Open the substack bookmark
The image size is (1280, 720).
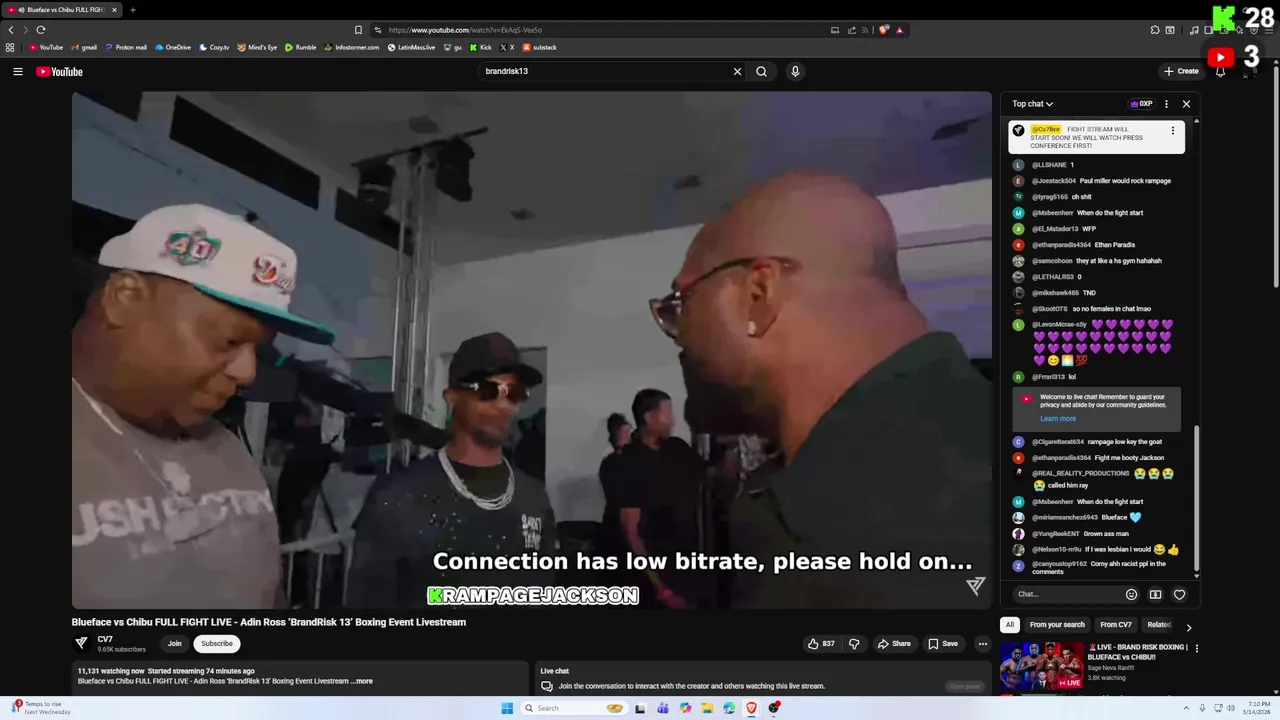click(540, 47)
